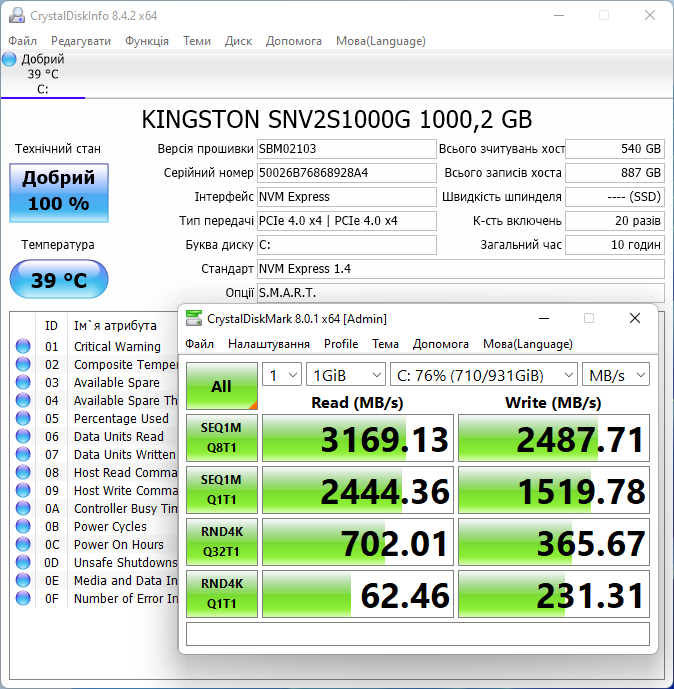Click status orb for Power On Hours row

click(23, 544)
